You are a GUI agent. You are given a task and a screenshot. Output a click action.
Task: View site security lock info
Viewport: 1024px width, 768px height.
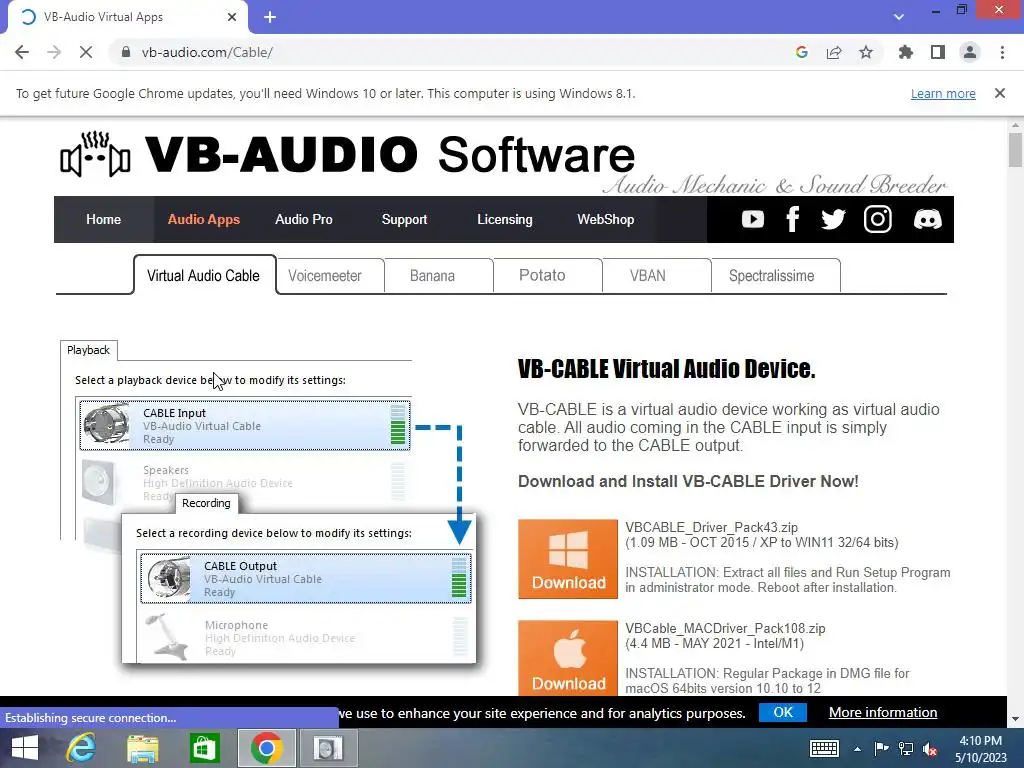pos(126,52)
